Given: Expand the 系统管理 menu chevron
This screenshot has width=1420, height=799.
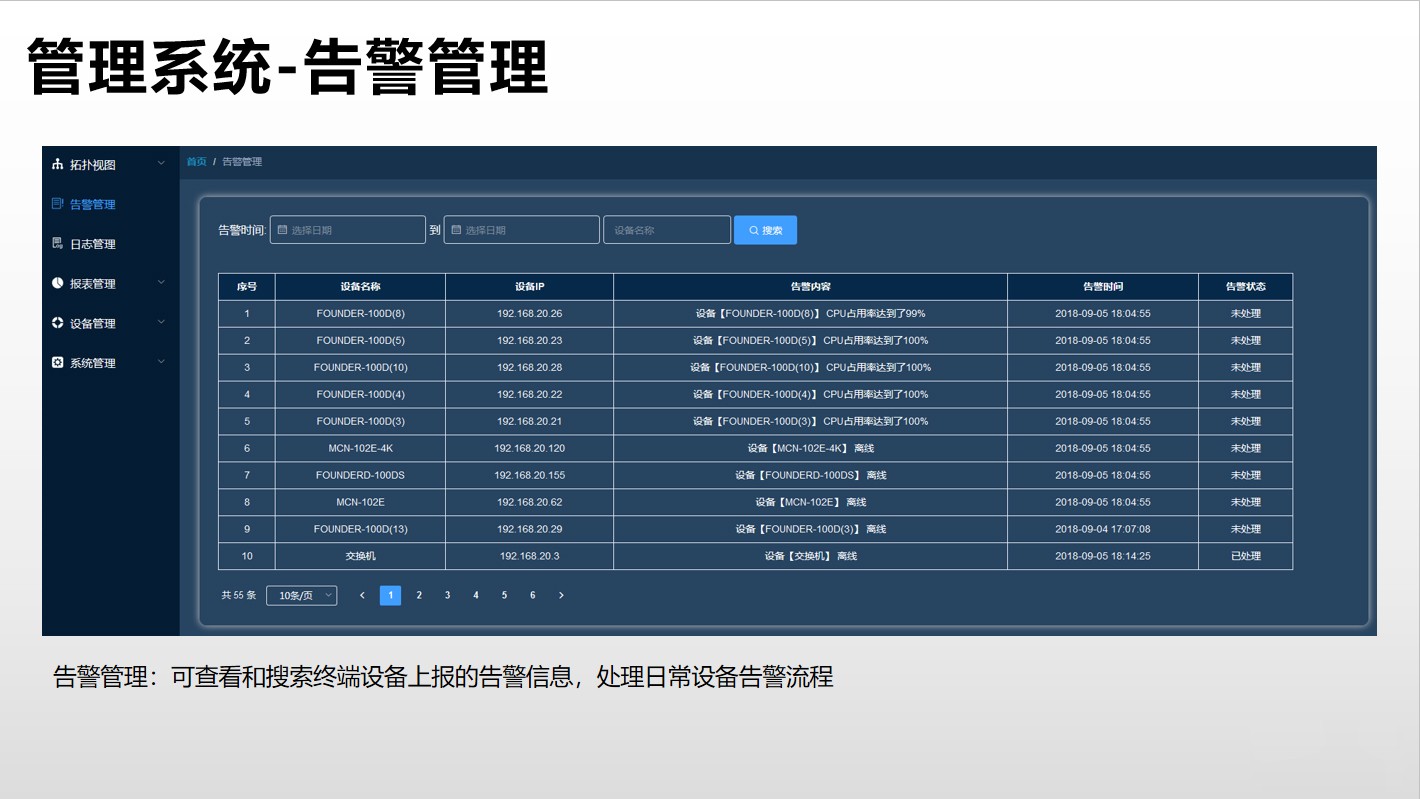Looking at the screenshot, I should tap(161, 362).
